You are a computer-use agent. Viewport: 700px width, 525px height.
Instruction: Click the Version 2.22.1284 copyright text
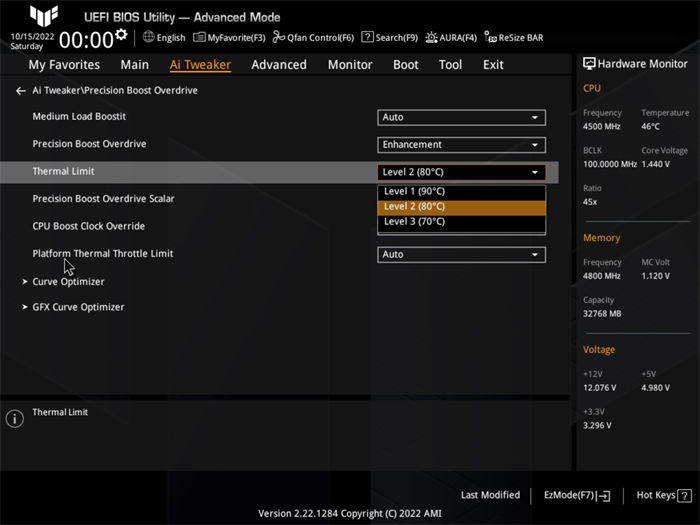coord(350,514)
